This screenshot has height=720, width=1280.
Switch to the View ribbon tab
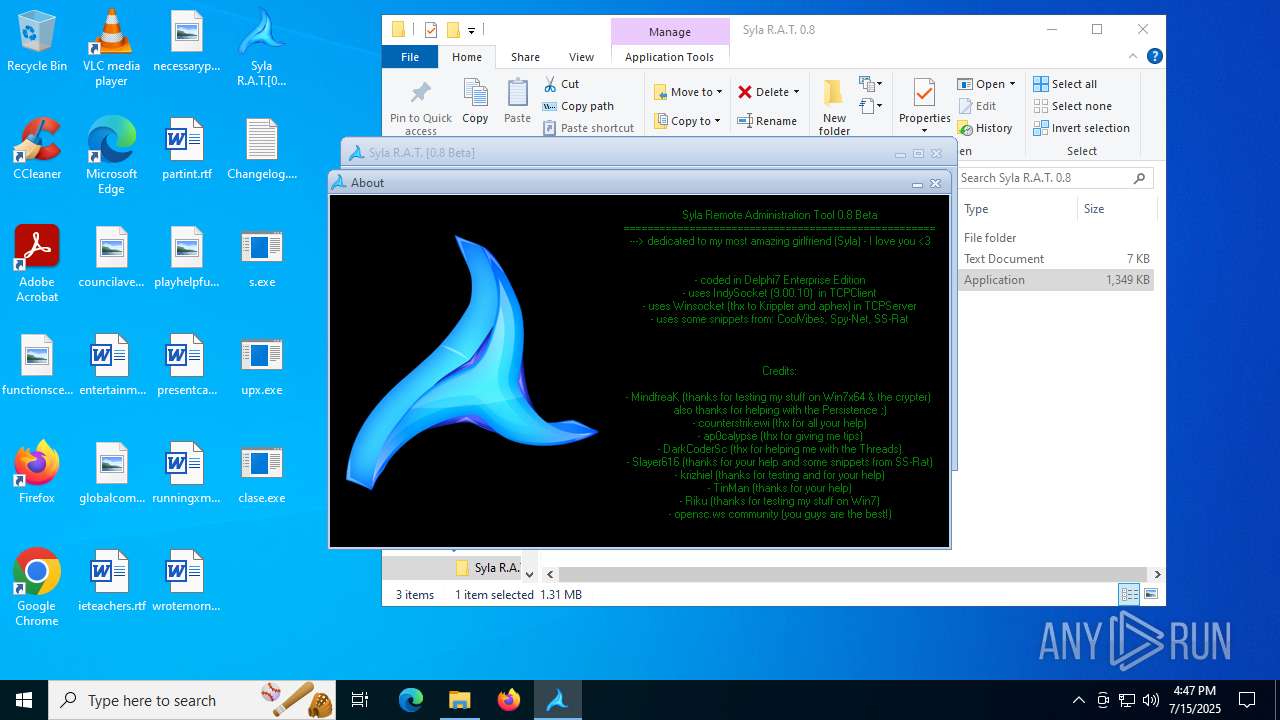tap(581, 57)
